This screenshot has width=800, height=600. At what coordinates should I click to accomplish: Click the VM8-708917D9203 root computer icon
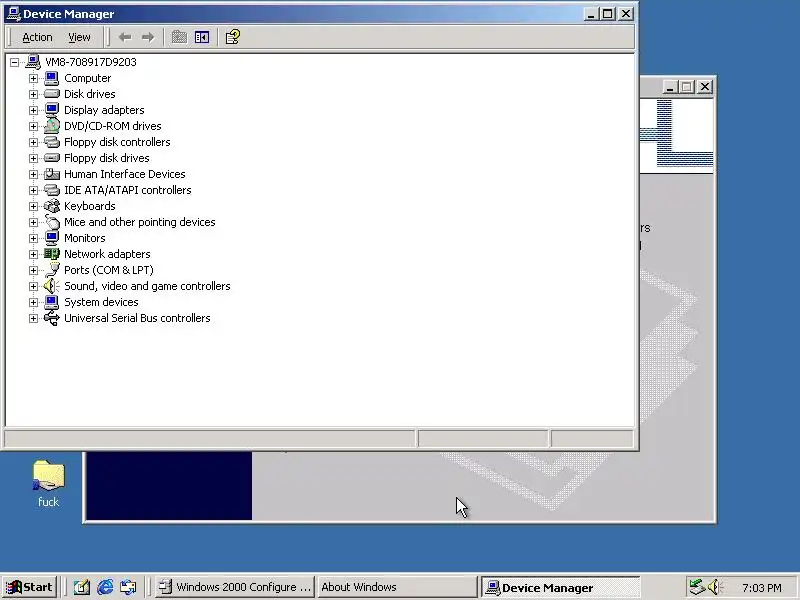click(x=33, y=62)
